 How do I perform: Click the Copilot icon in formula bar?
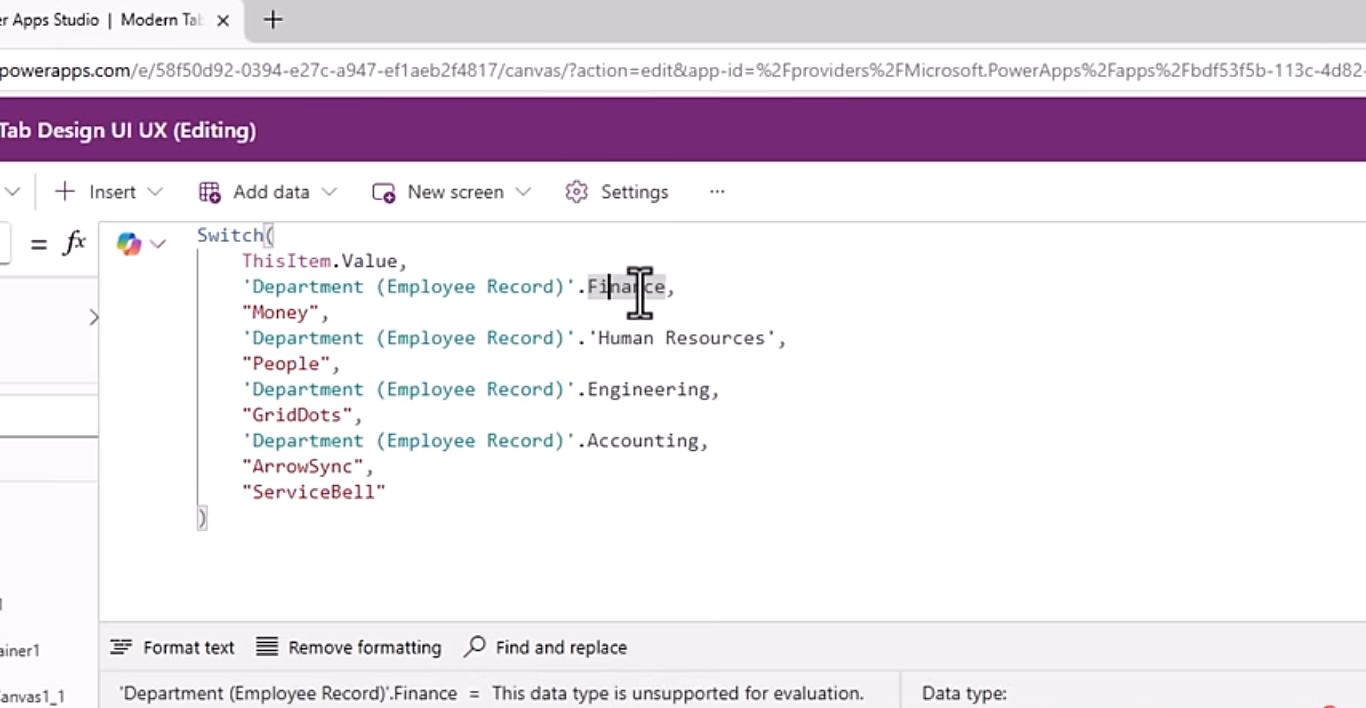coord(129,243)
